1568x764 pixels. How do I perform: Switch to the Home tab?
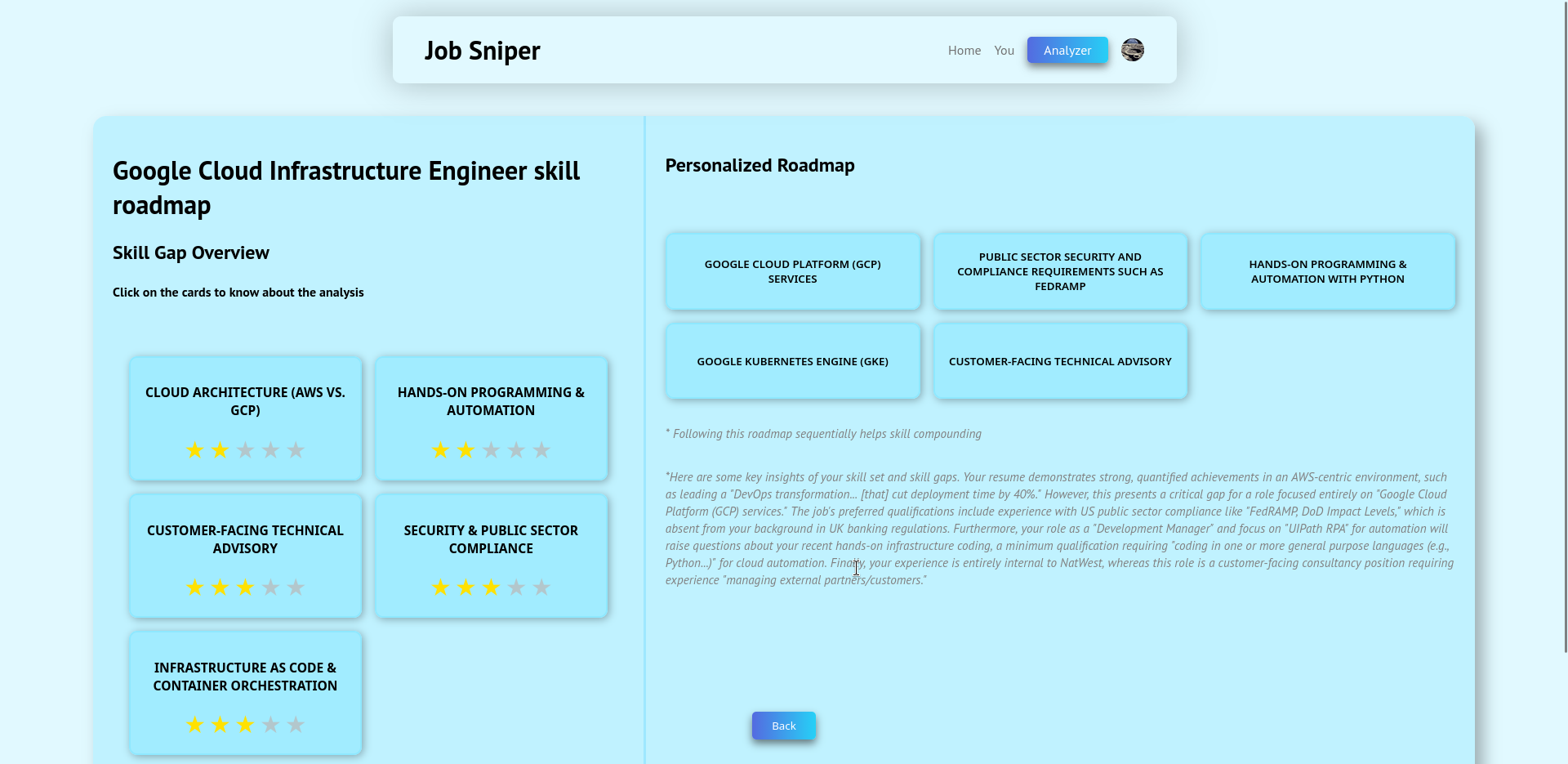click(x=964, y=50)
